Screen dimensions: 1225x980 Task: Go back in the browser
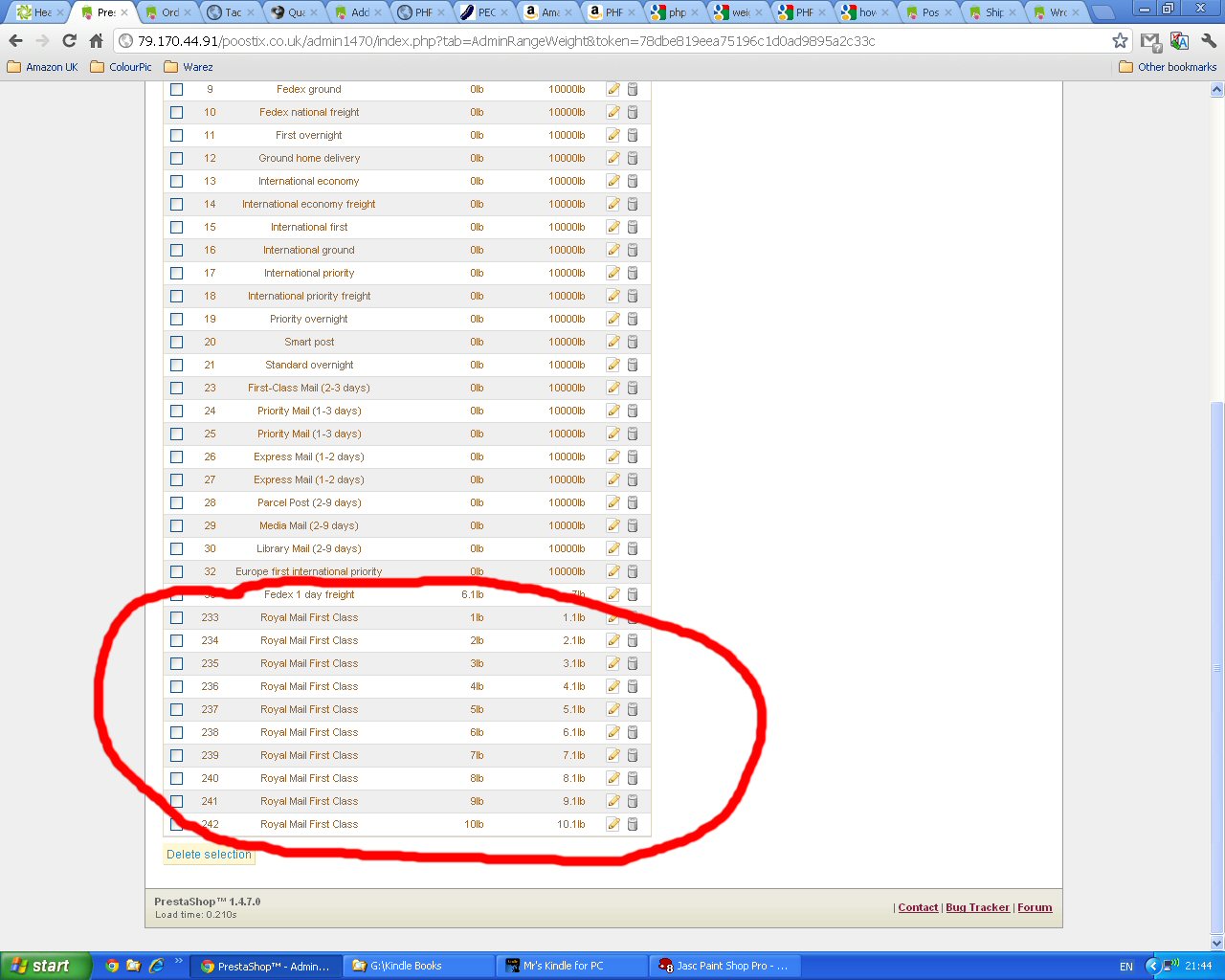tap(15, 41)
